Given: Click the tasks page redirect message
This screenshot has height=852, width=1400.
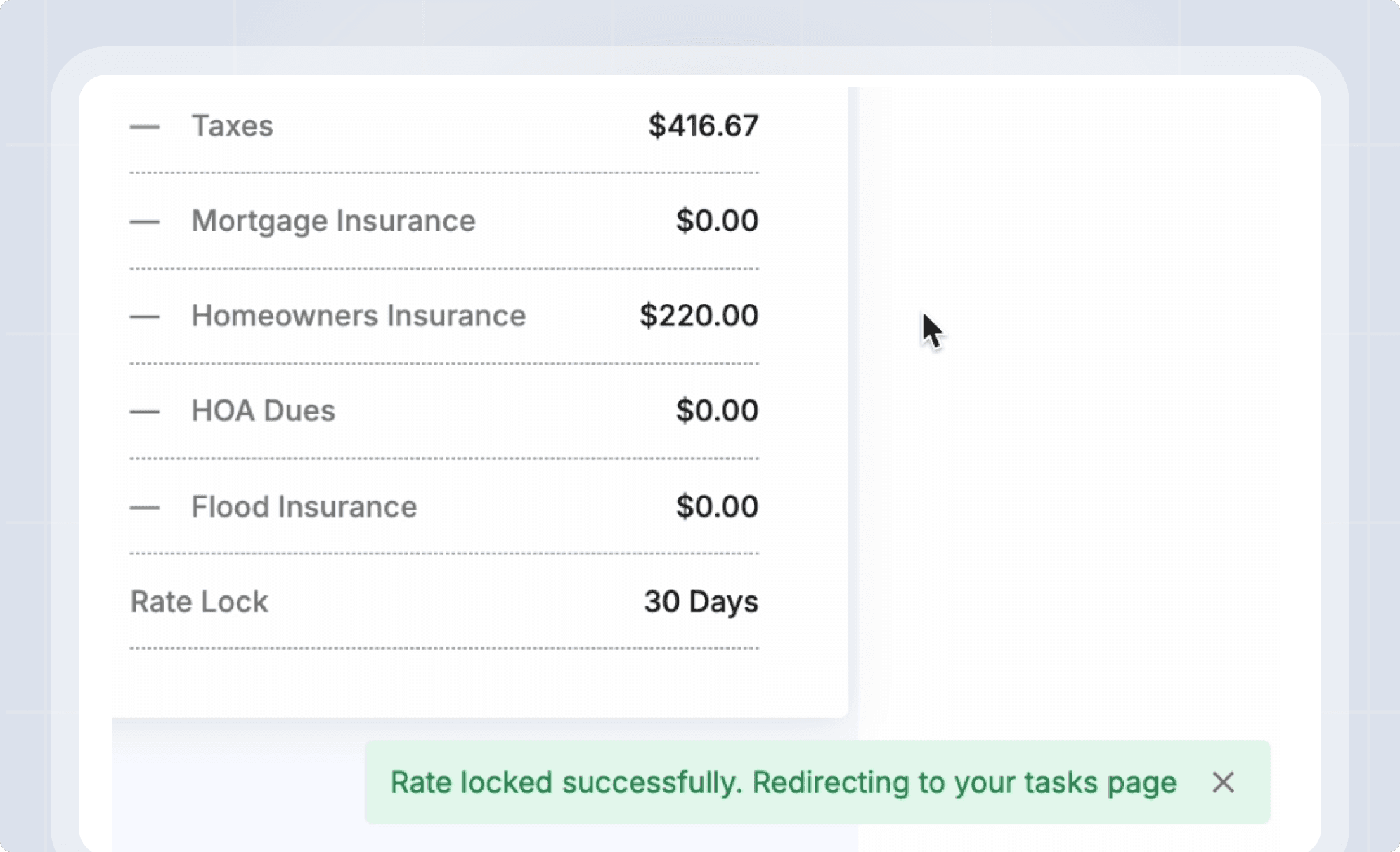Looking at the screenshot, I should tap(784, 782).
